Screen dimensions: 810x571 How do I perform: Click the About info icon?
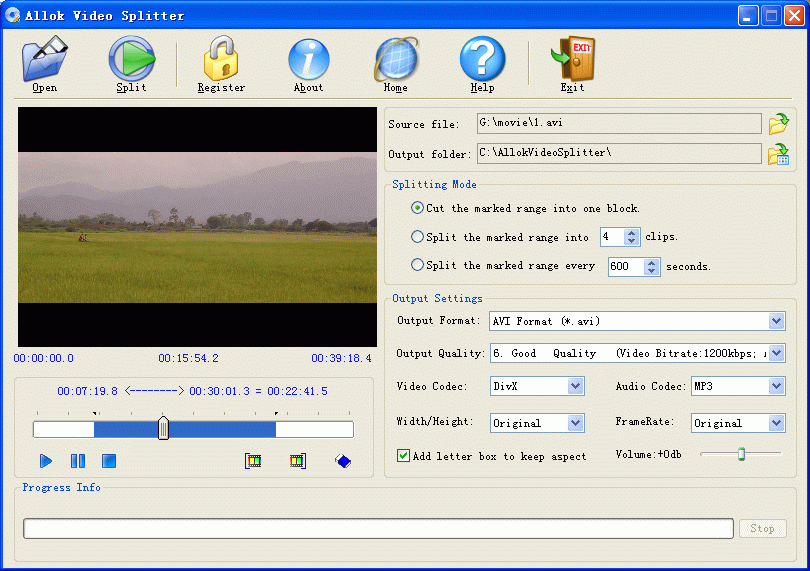click(x=308, y=62)
